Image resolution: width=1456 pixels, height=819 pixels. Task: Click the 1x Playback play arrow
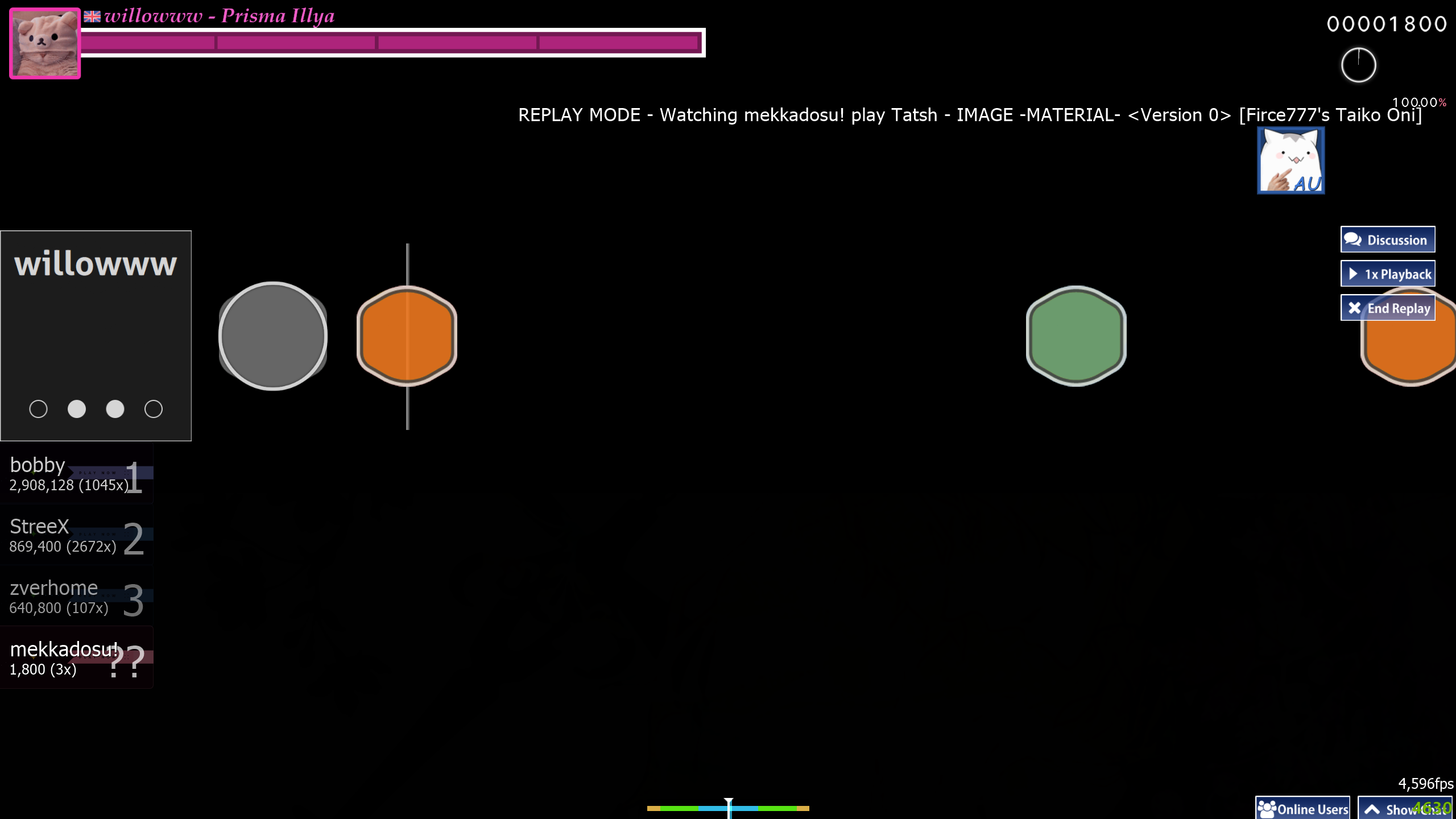click(1353, 274)
